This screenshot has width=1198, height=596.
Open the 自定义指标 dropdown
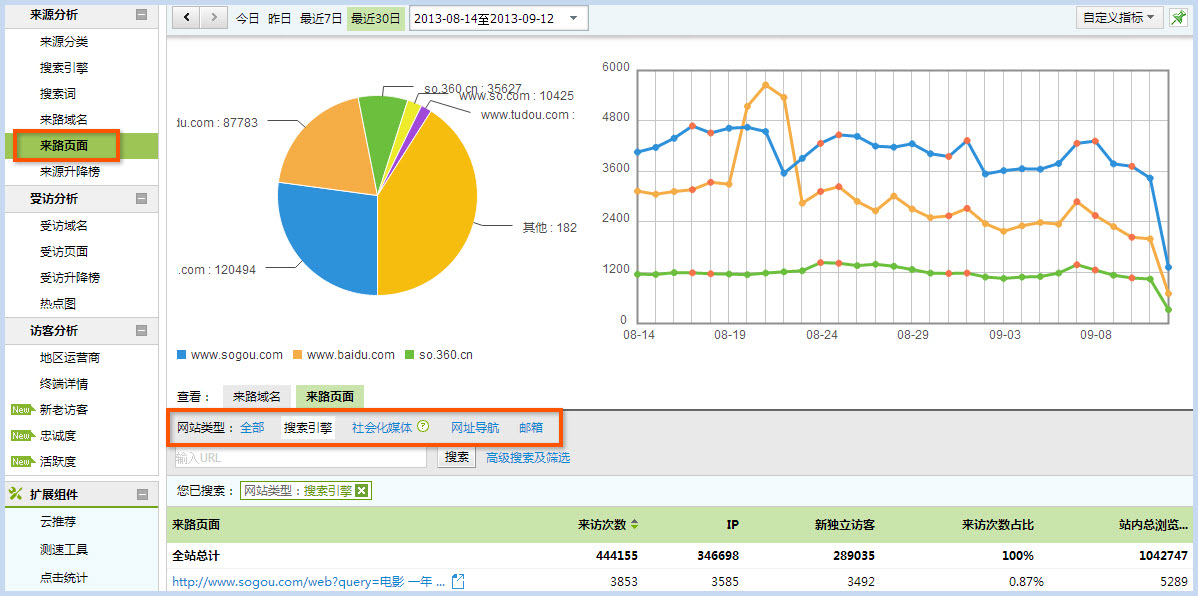[1119, 18]
